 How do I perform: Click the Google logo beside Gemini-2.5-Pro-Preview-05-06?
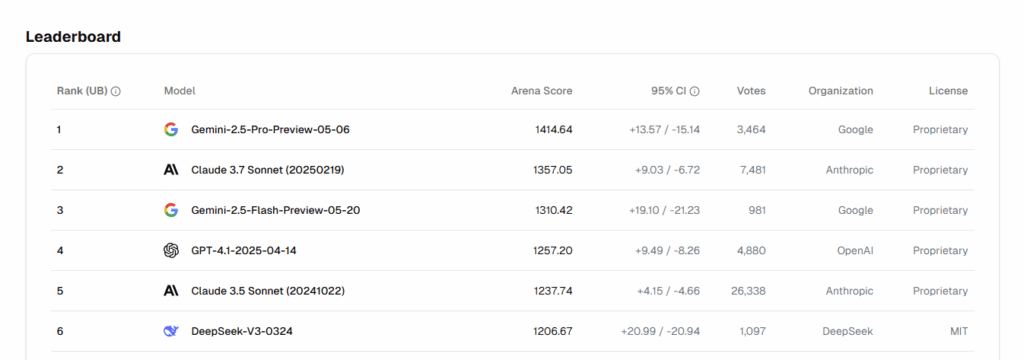pyautogui.click(x=171, y=129)
